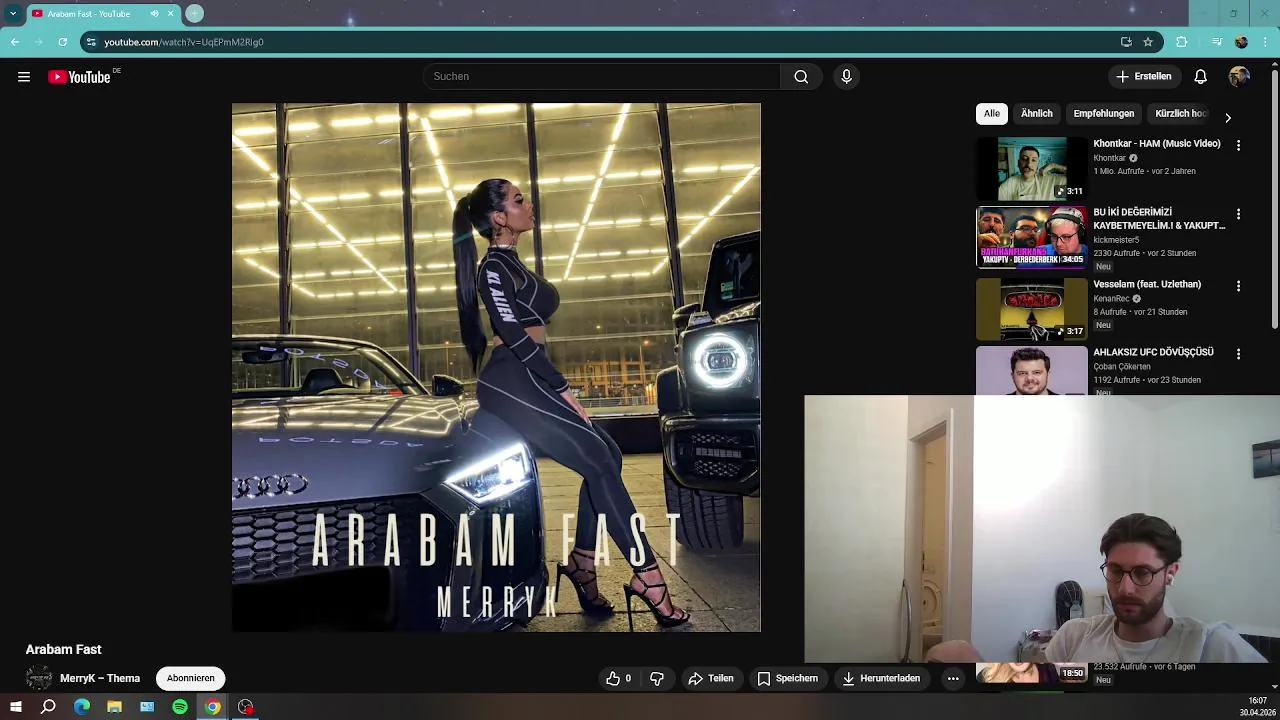Go back in Chrome browser
The height and width of the screenshot is (720, 1280).
pos(15,42)
